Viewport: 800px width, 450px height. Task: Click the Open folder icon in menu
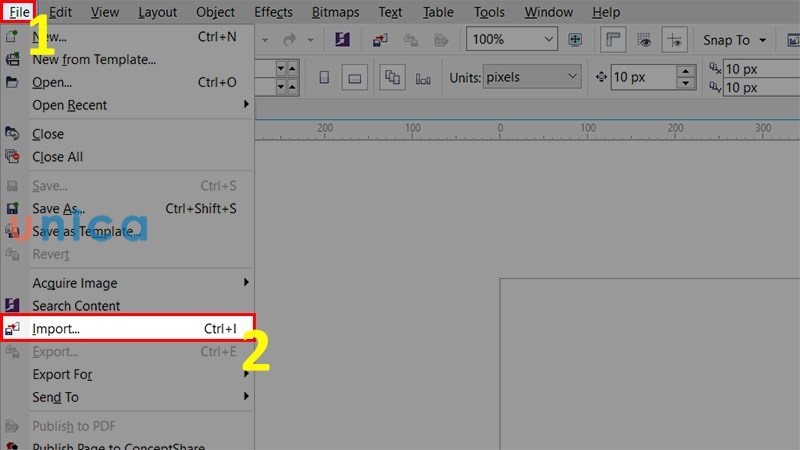tap(12, 82)
